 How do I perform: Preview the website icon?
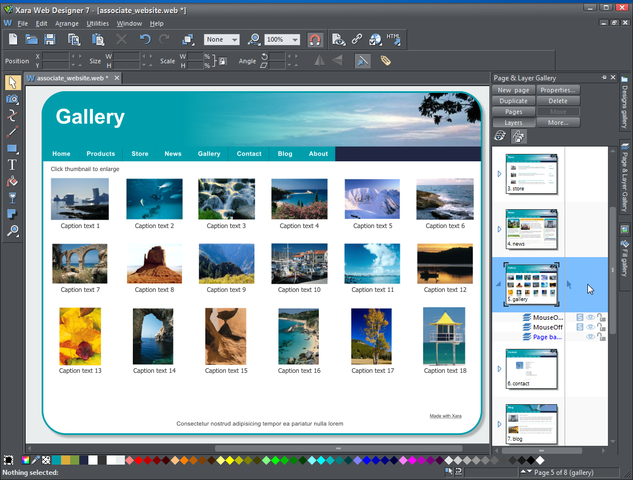coord(338,39)
